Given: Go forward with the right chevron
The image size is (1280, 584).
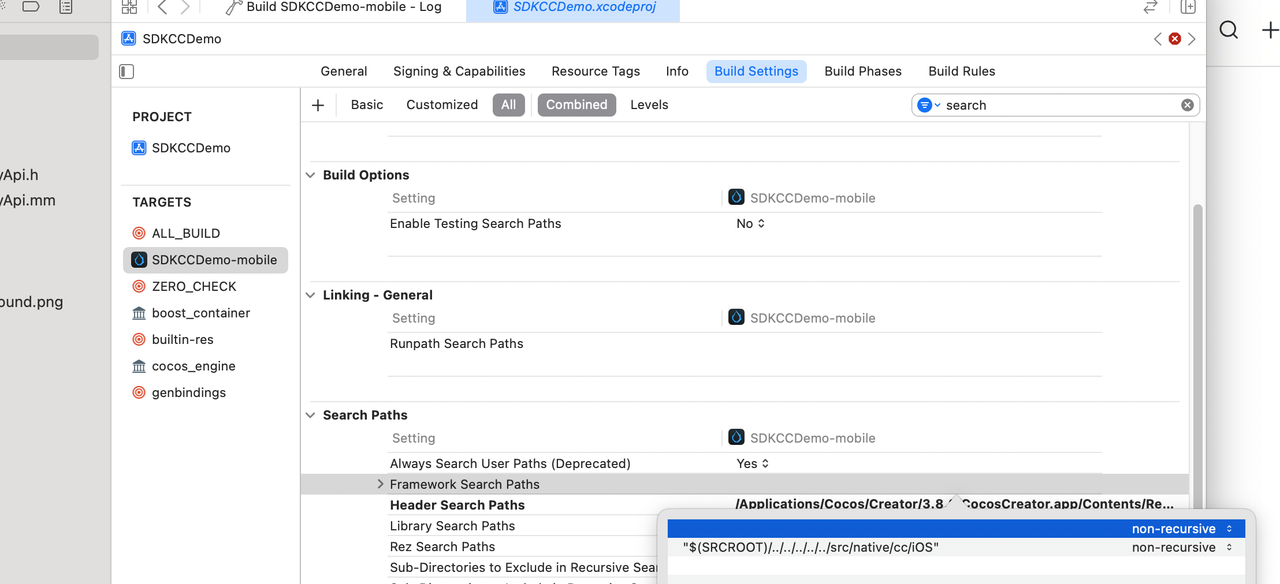Looking at the screenshot, I should (185, 7).
